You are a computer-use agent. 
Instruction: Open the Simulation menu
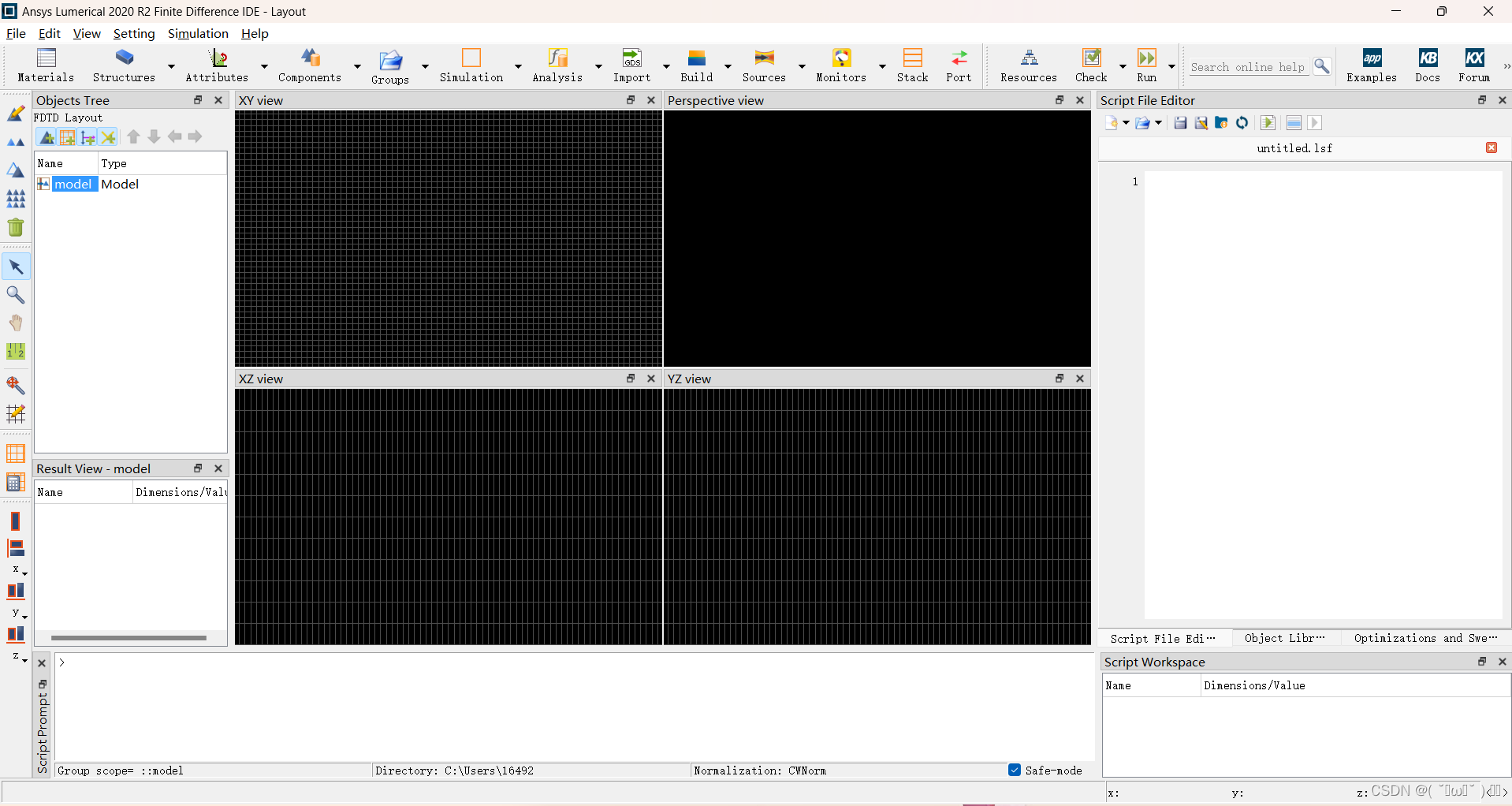tap(198, 33)
